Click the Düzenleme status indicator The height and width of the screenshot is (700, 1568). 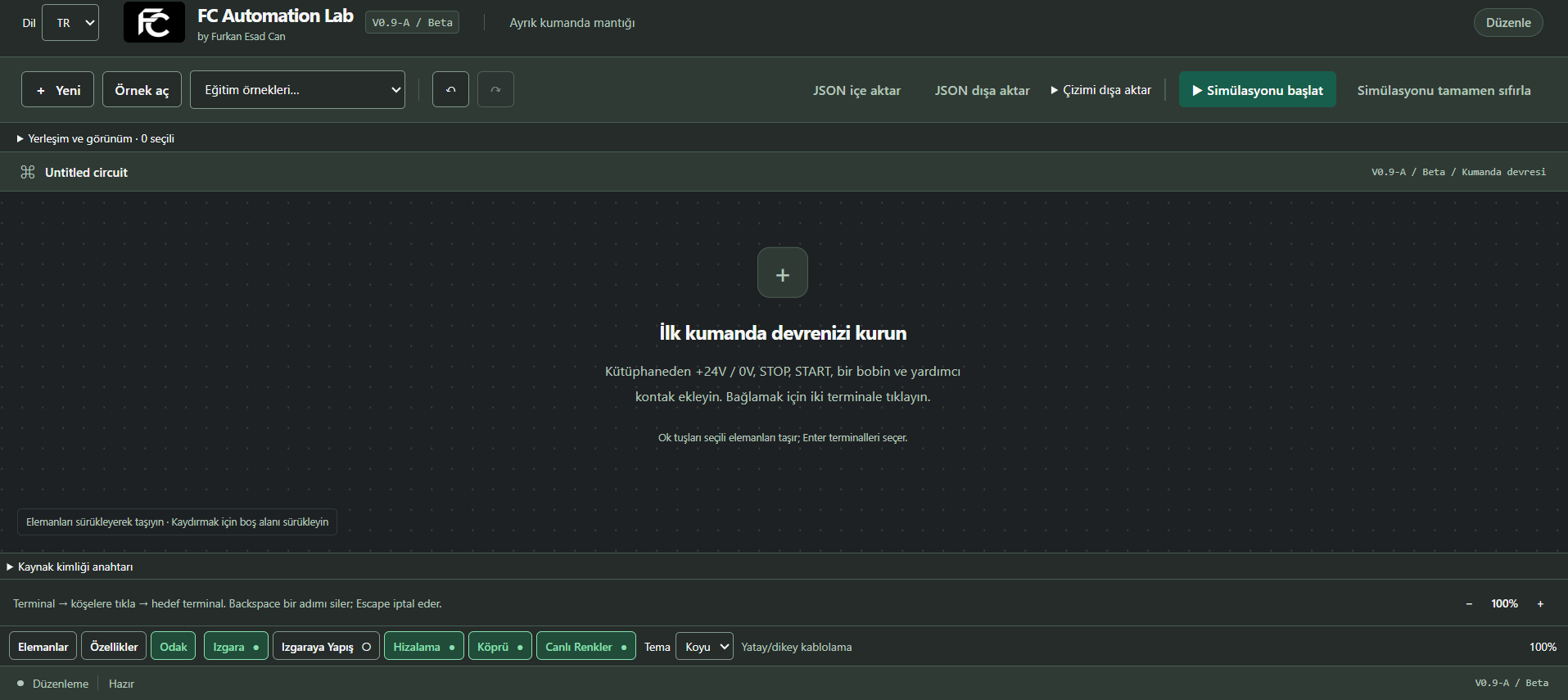click(x=53, y=684)
